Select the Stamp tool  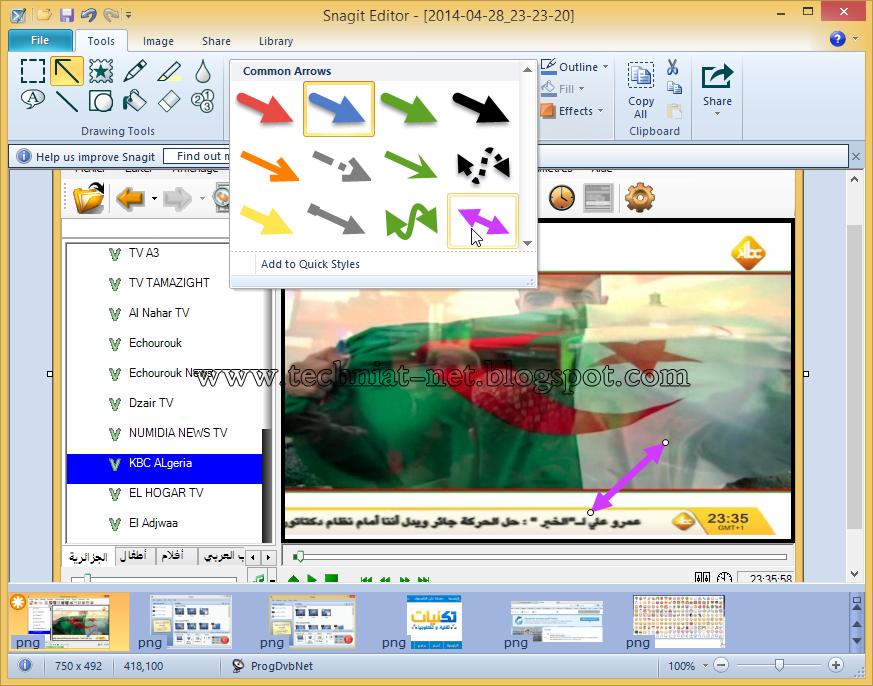click(x=101, y=71)
